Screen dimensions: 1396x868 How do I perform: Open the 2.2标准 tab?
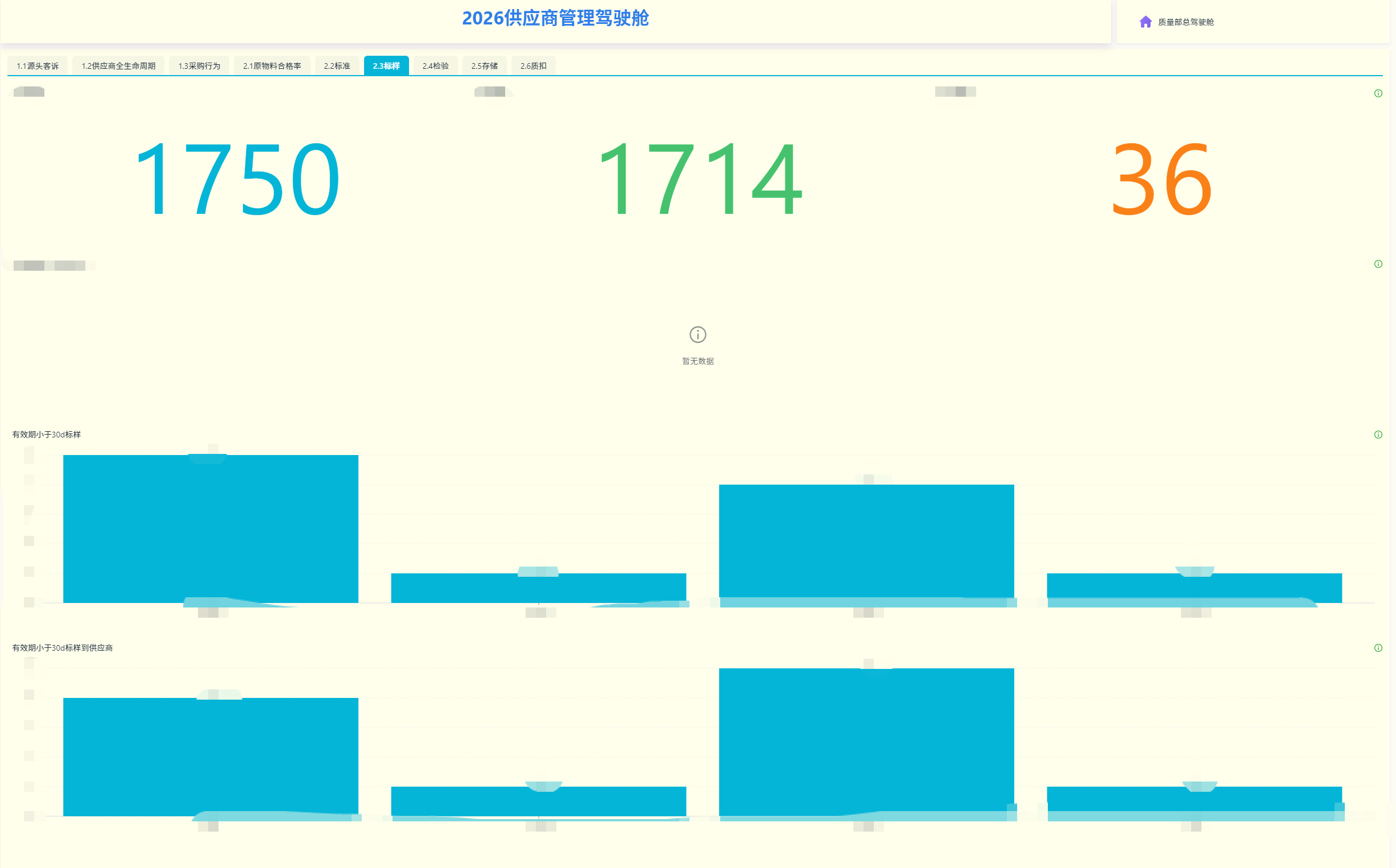click(337, 66)
